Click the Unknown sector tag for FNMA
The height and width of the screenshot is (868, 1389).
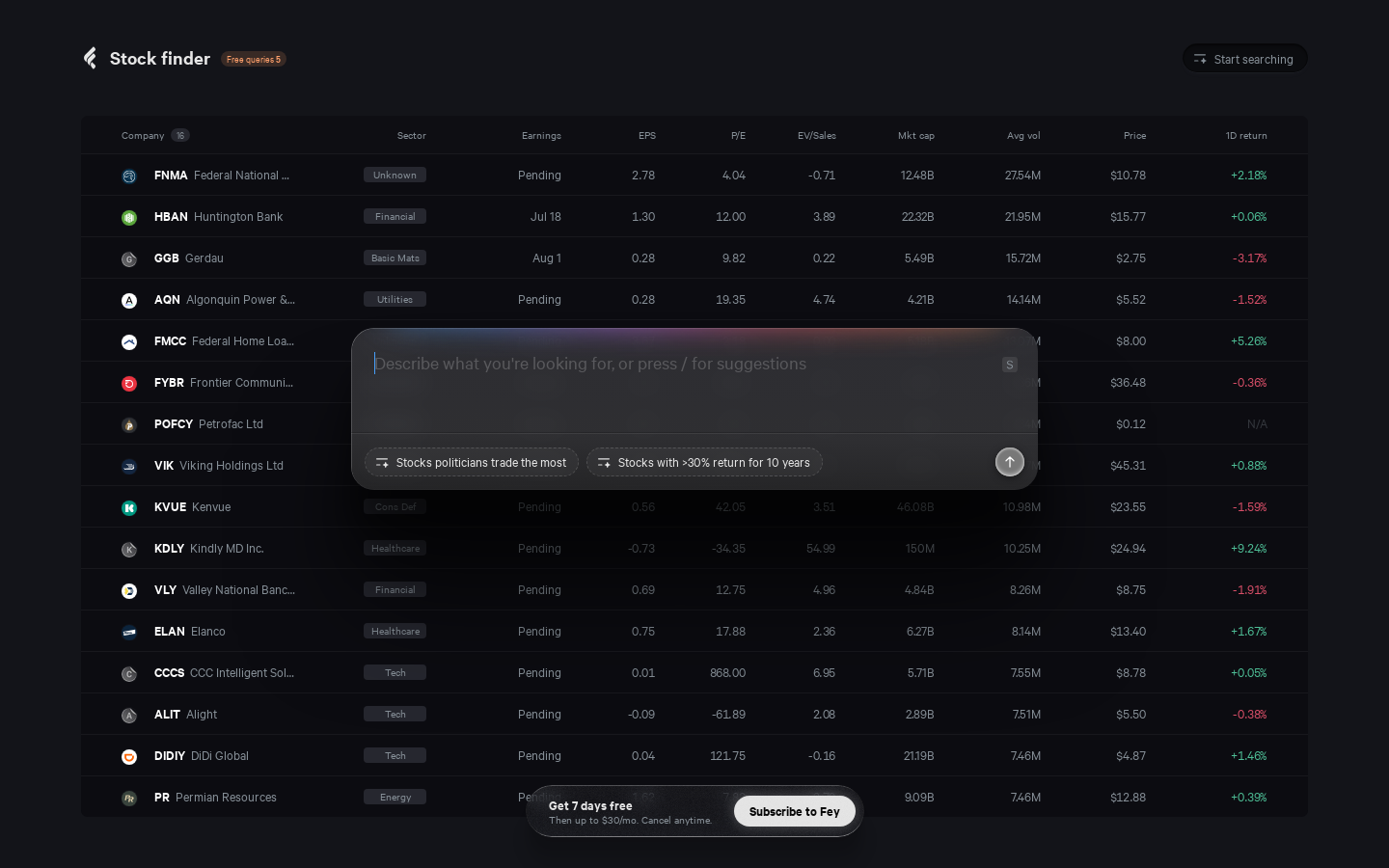[x=395, y=176]
